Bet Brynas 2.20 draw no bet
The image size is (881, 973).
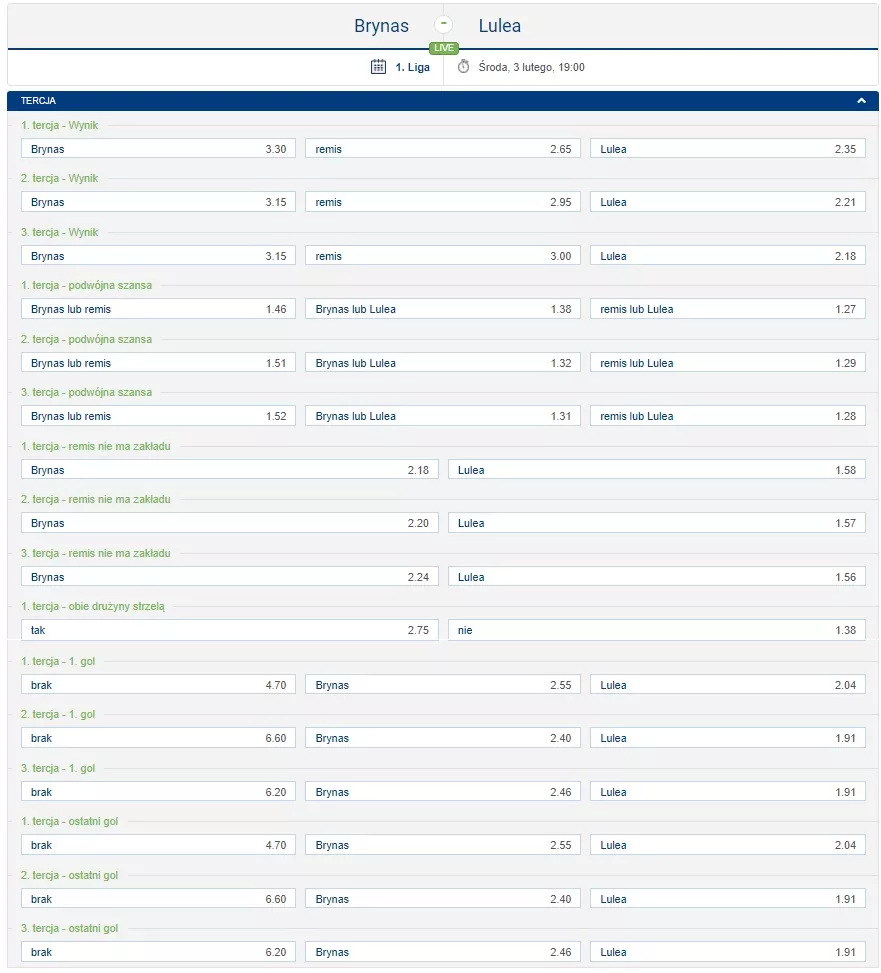tap(230, 523)
